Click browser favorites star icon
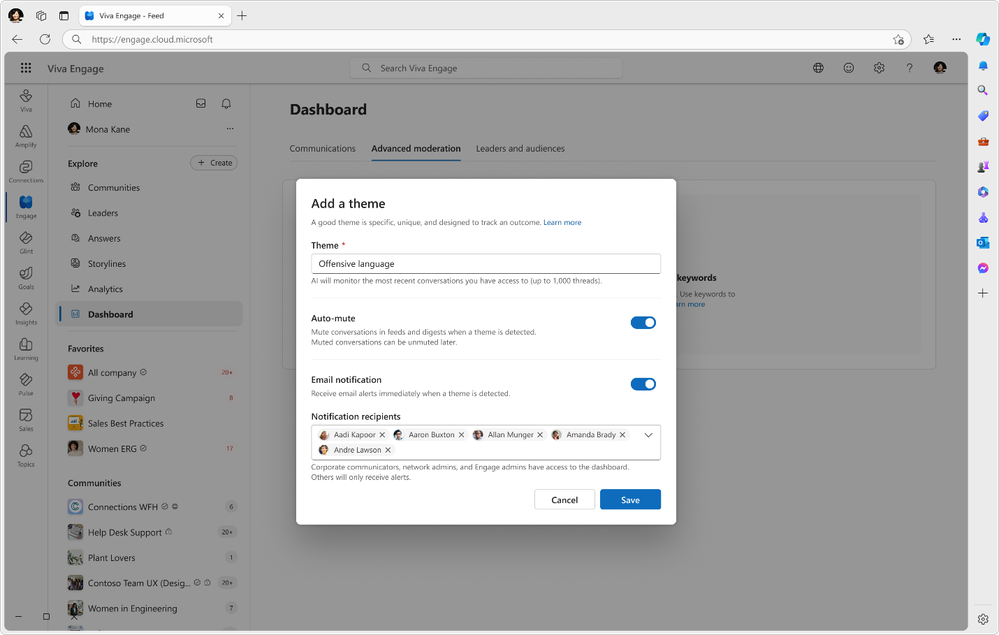The width and height of the screenshot is (999, 635). pyautogui.click(x=898, y=39)
